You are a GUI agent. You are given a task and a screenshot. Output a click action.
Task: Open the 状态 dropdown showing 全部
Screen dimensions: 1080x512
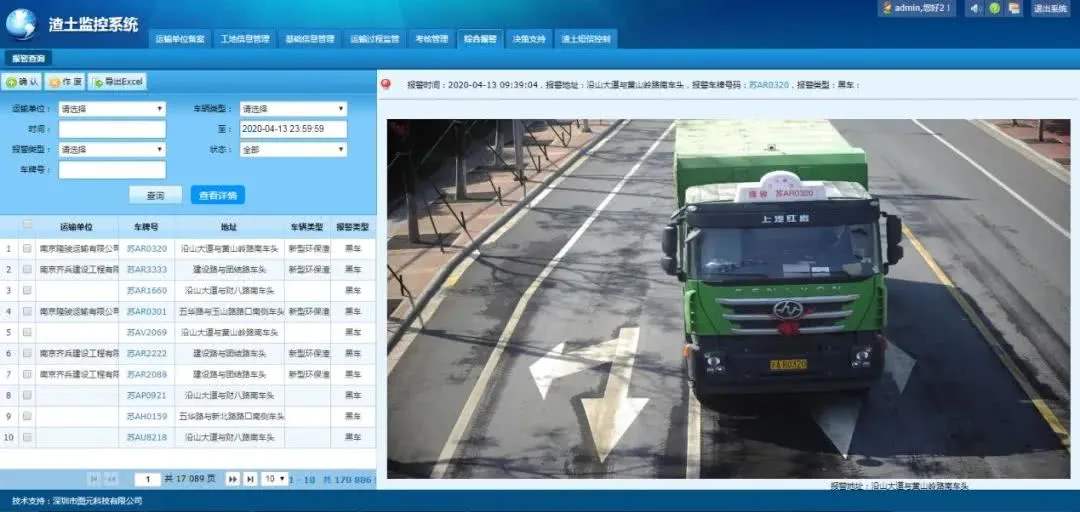293,149
